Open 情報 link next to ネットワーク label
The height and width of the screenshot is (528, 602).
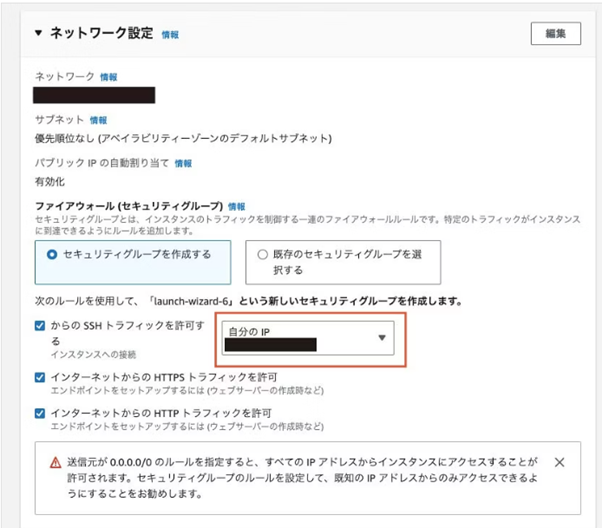[108, 77]
